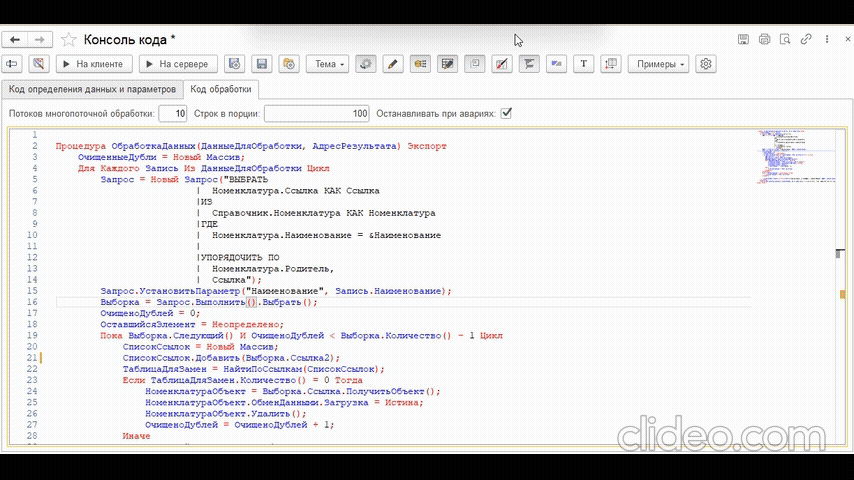The height and width of the screenshot is (480, 854).
Task: Toggle the dark gear toolbar button after Тема
Action: click(x=365, y=64)
